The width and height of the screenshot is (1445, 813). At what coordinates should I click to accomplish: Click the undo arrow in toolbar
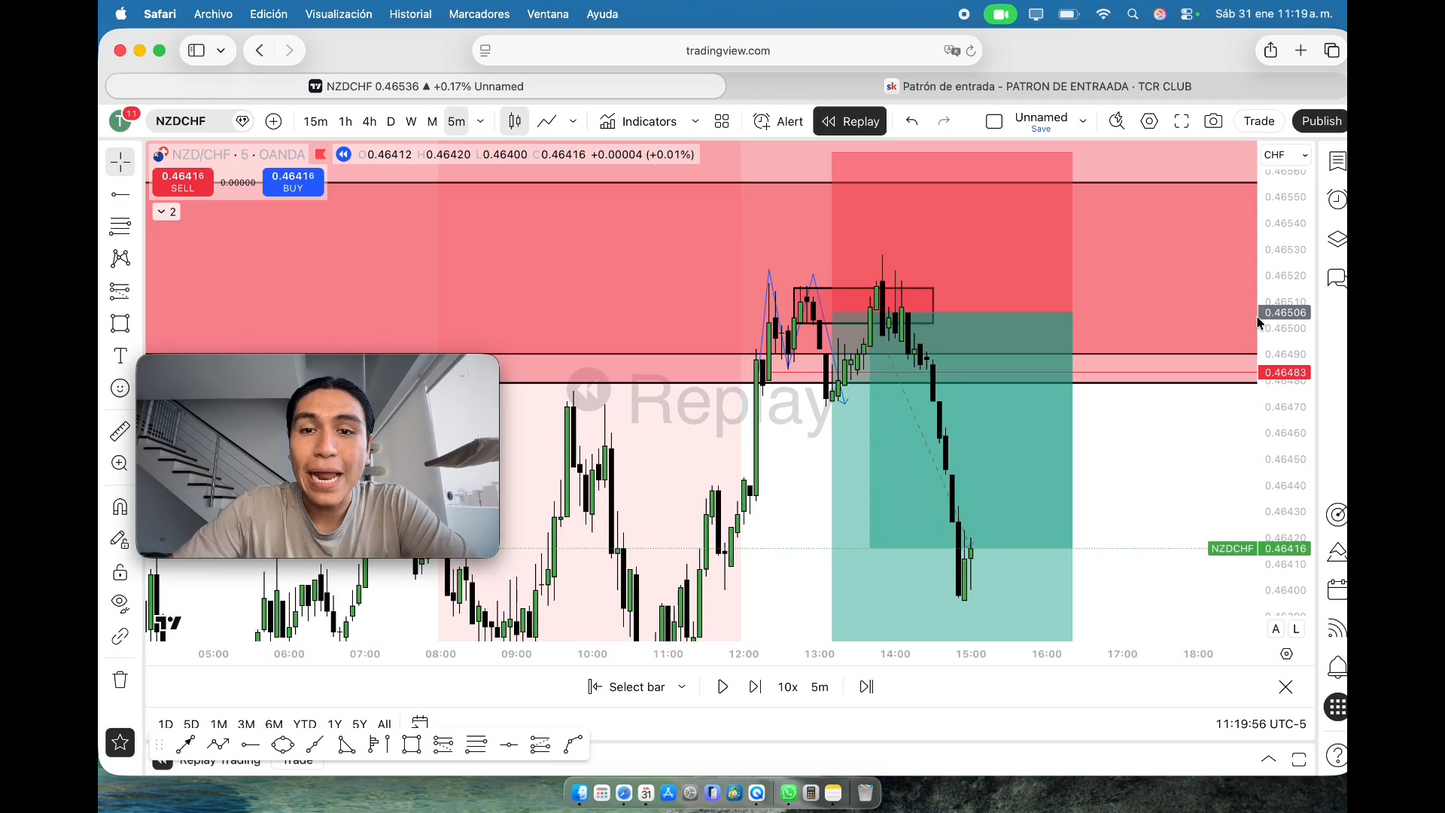(911, 121)
